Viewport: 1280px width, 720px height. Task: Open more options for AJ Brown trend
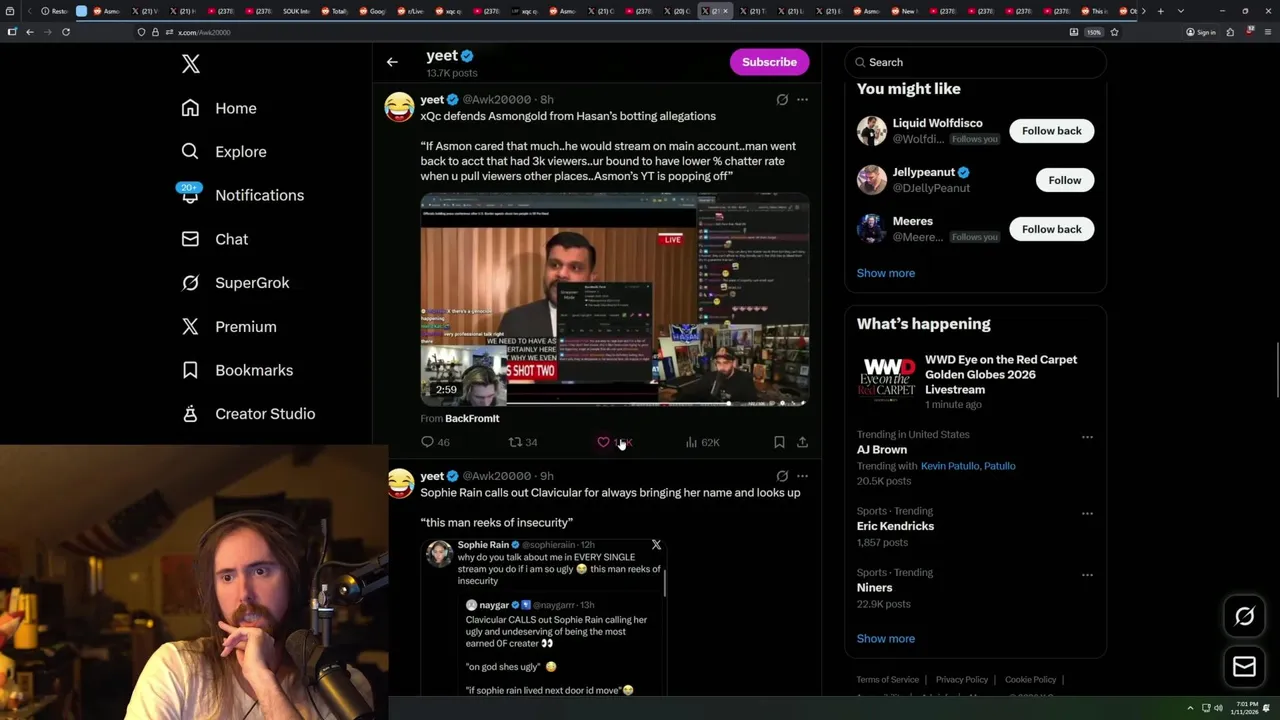point(1087,437)
